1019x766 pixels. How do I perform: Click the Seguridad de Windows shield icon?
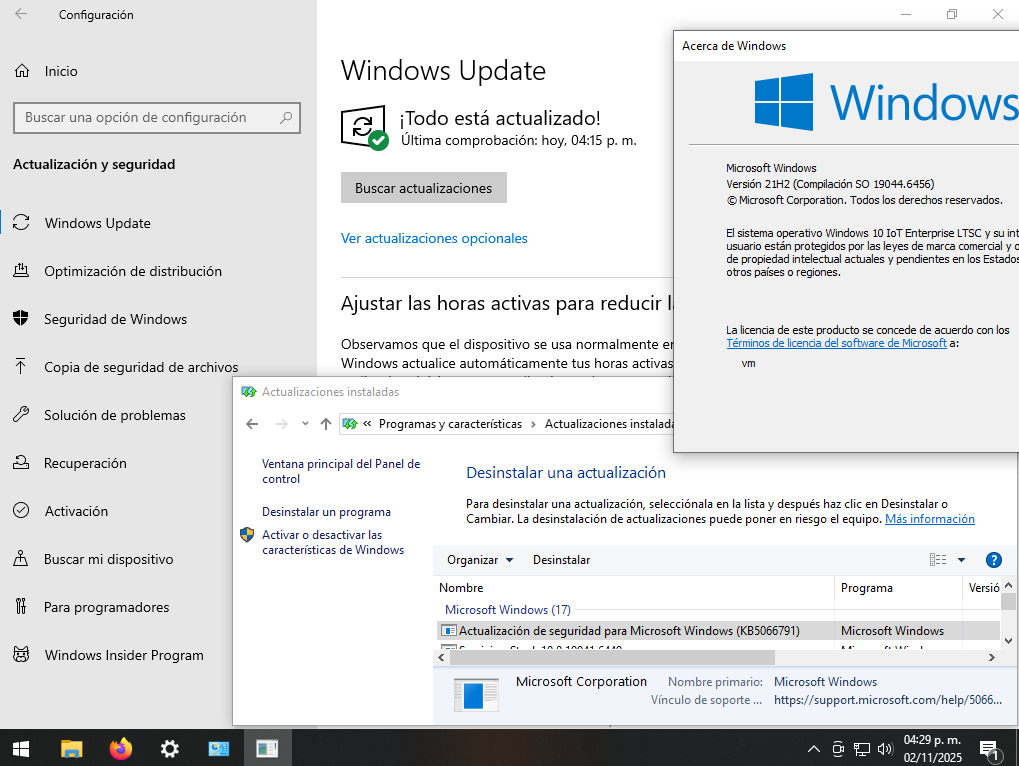tap(21, 318)
